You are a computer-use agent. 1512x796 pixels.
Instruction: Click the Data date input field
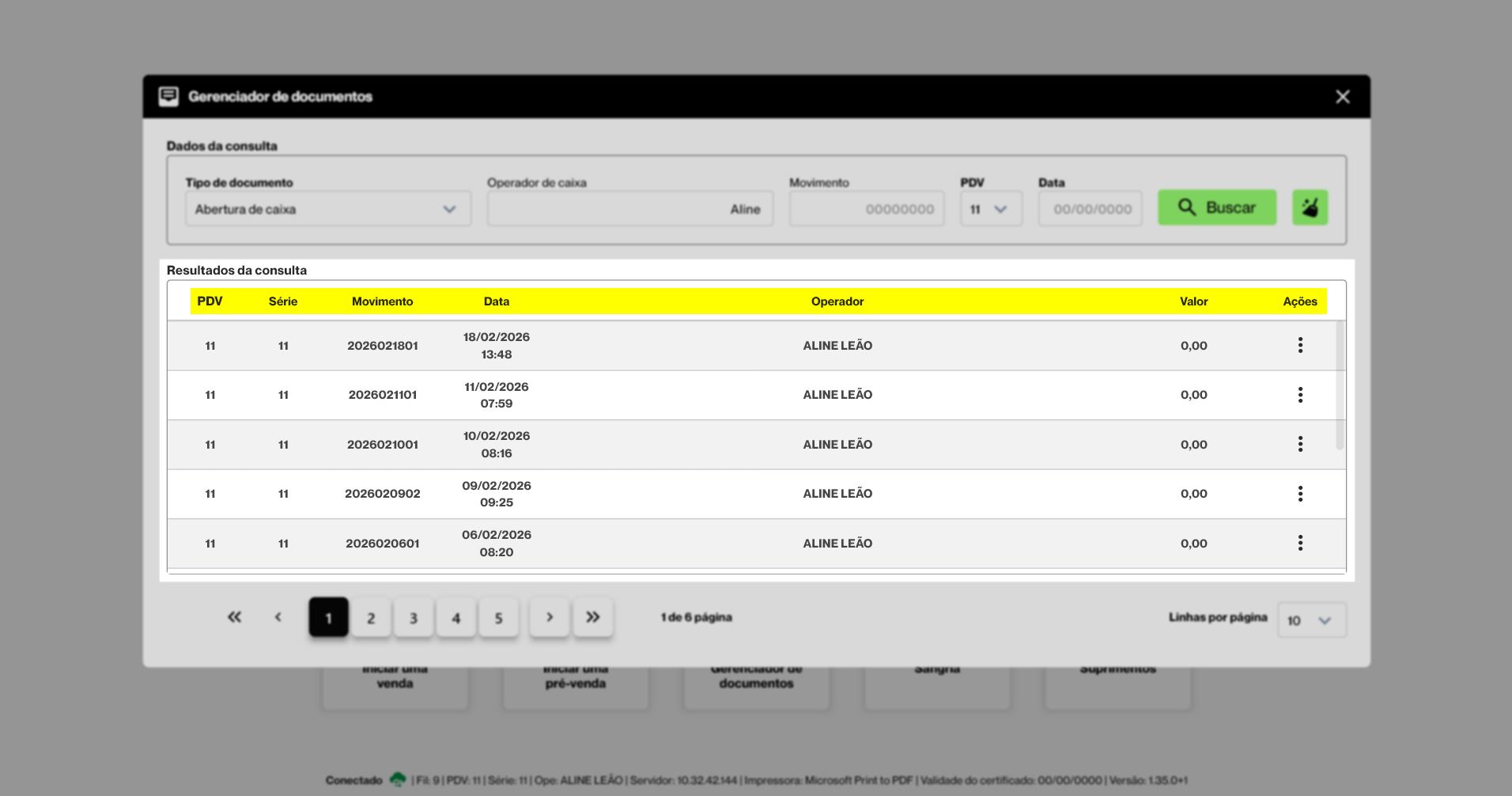tap(1091, 209)
